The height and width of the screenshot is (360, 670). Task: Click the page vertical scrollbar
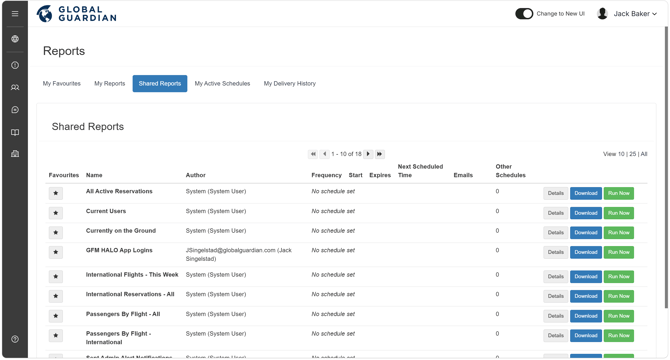click(x=666, y=167)
